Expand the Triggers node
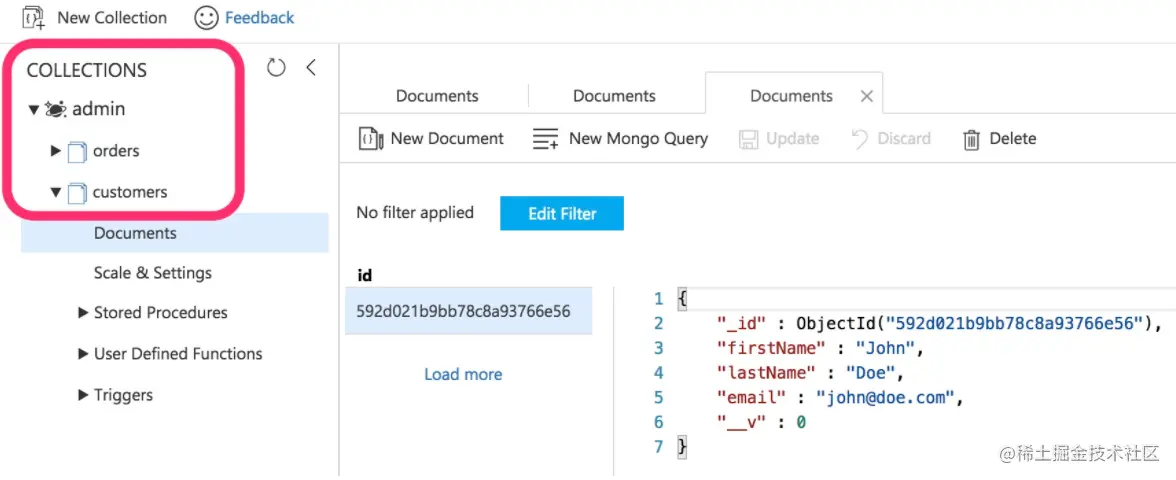This screenshot has width=1176, height=480. (83, 394)
